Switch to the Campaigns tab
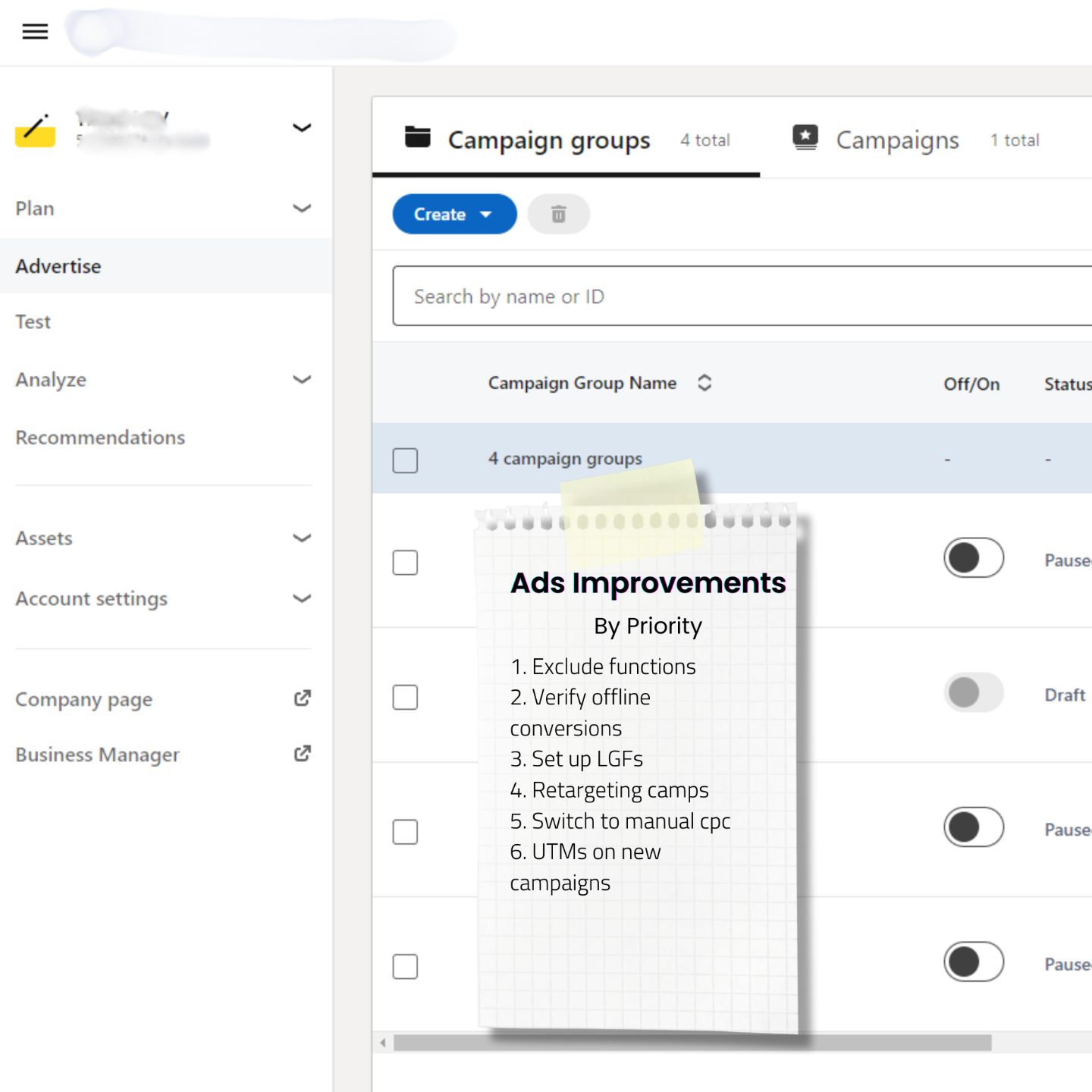The image size is (1092, 1092). click(x=897, y=140)
